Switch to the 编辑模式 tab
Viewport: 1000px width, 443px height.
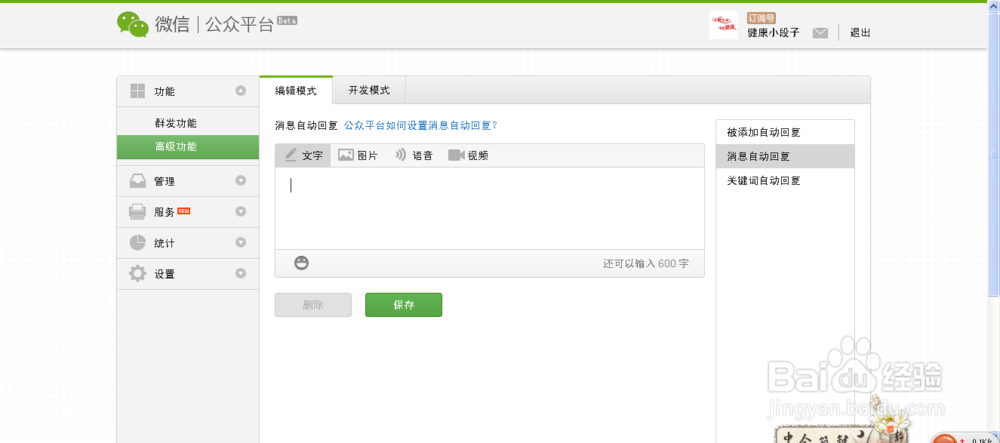296,91
